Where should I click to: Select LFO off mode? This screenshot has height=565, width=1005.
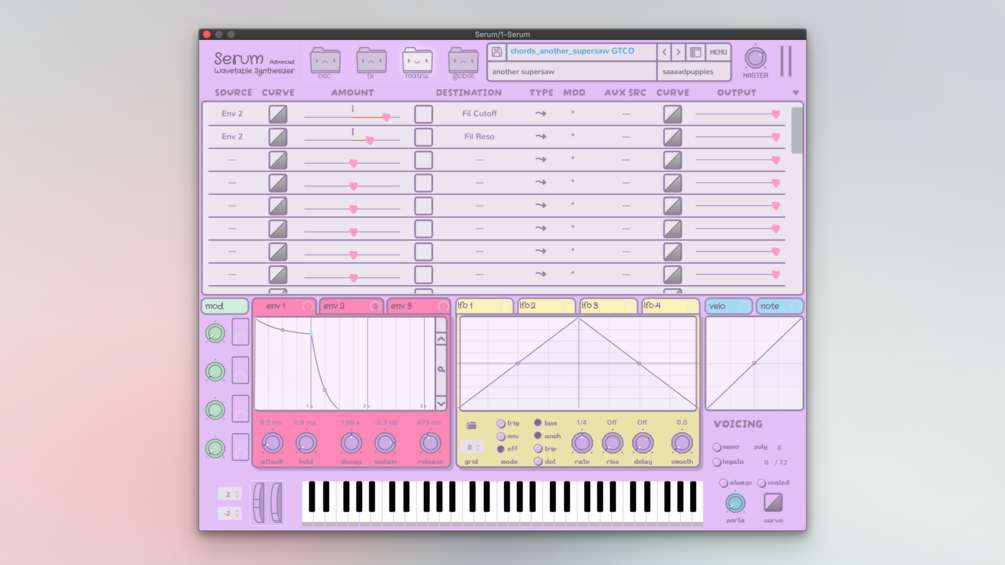click(501, 449)
